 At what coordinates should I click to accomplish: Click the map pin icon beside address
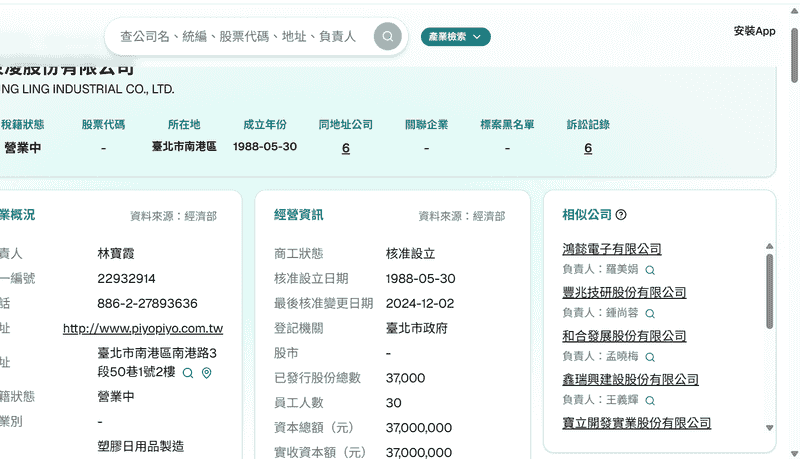pos(207,373)
